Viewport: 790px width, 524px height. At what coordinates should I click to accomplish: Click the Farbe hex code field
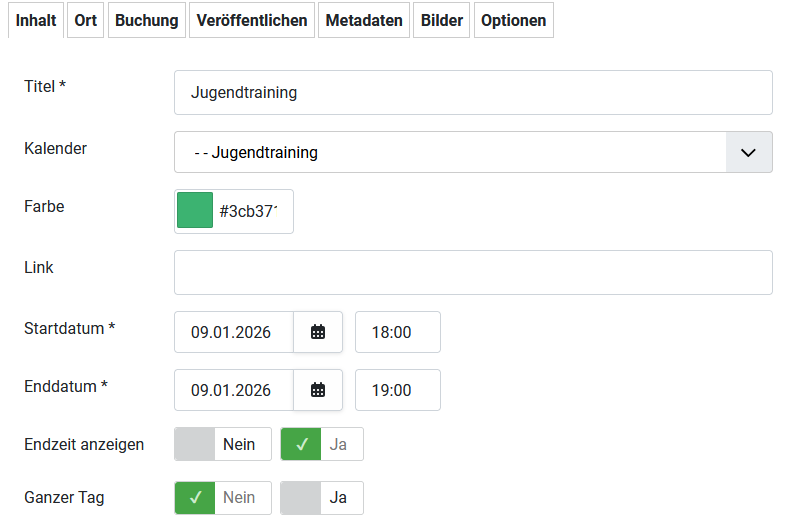pos(250,211)
